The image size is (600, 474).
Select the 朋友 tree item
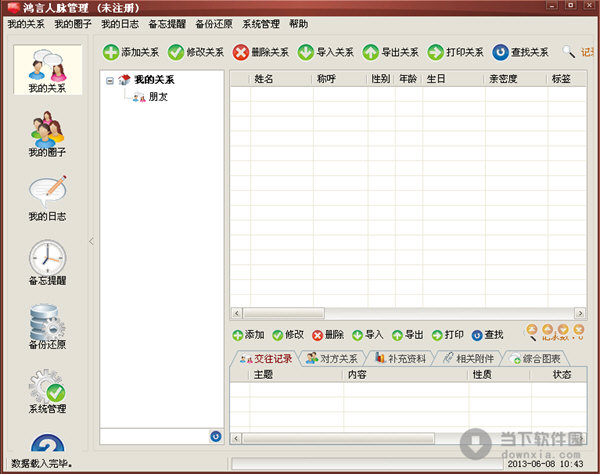point(158,97)
